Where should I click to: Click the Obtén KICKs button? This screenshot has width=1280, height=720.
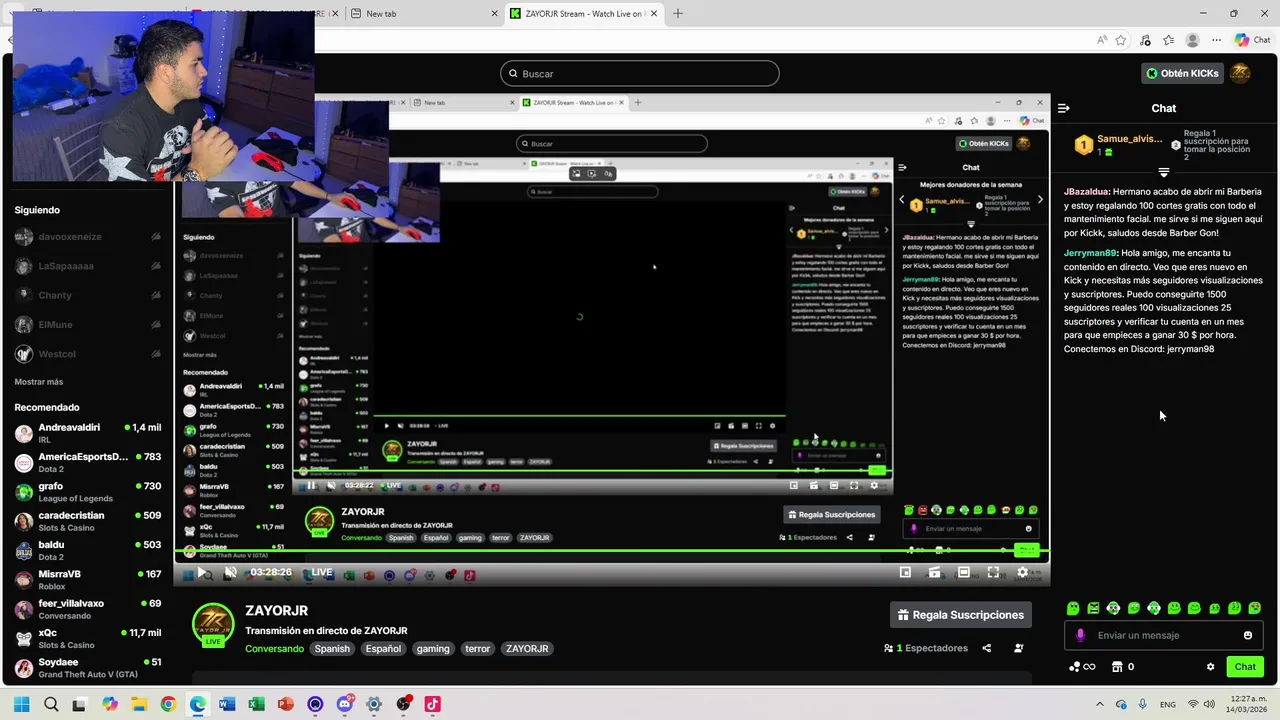[1183, 73]
